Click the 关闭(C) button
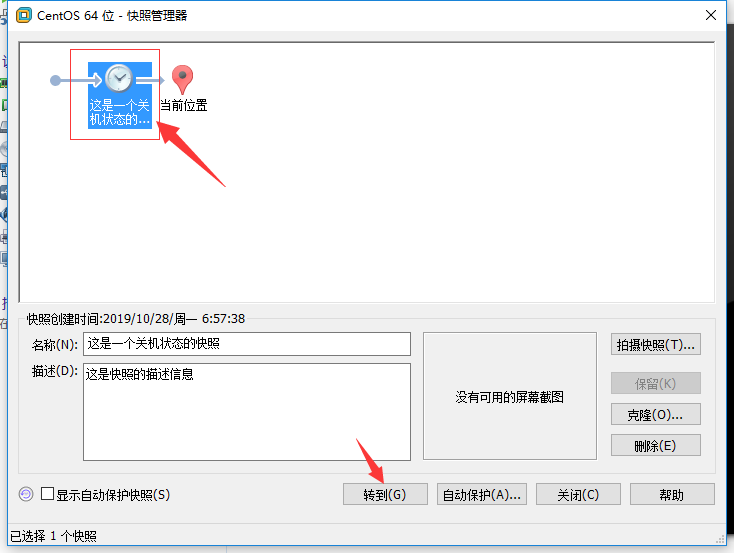Viewport: 734px width, 553px height. pos(578,494)
